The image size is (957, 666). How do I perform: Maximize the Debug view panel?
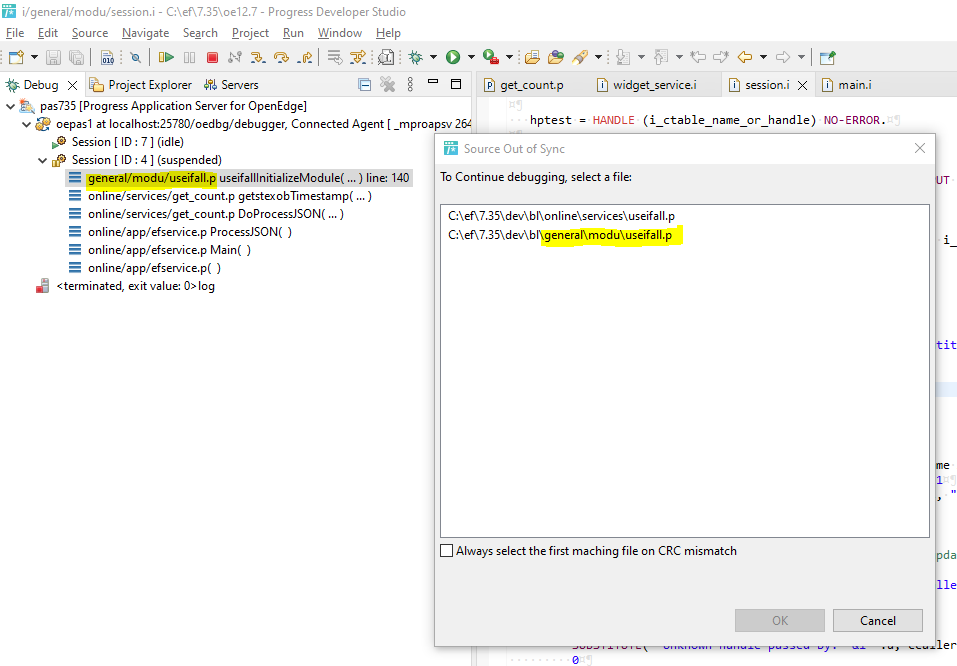click(x=456, y=84)
